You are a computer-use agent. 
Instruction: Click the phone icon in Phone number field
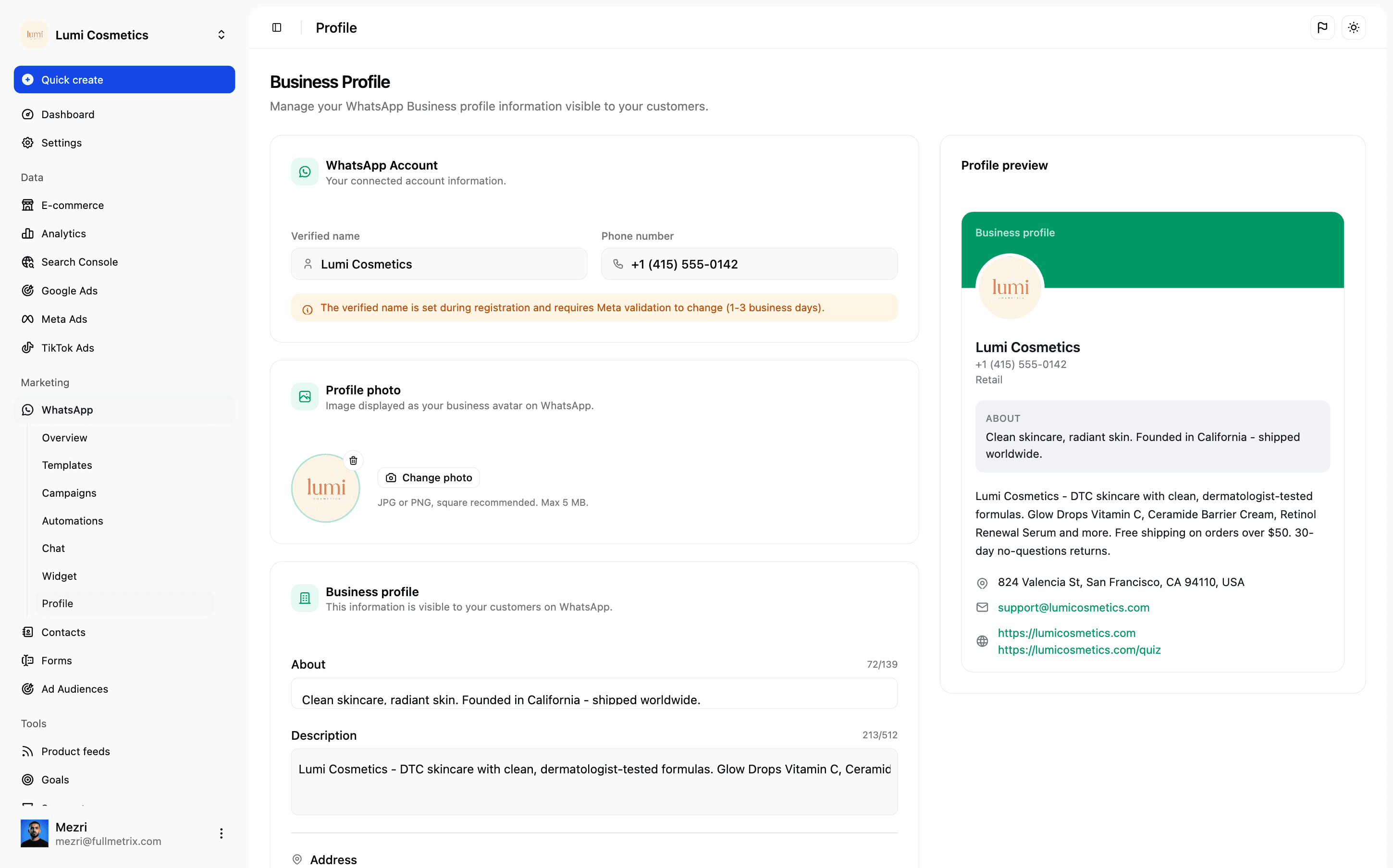(618, 264)
